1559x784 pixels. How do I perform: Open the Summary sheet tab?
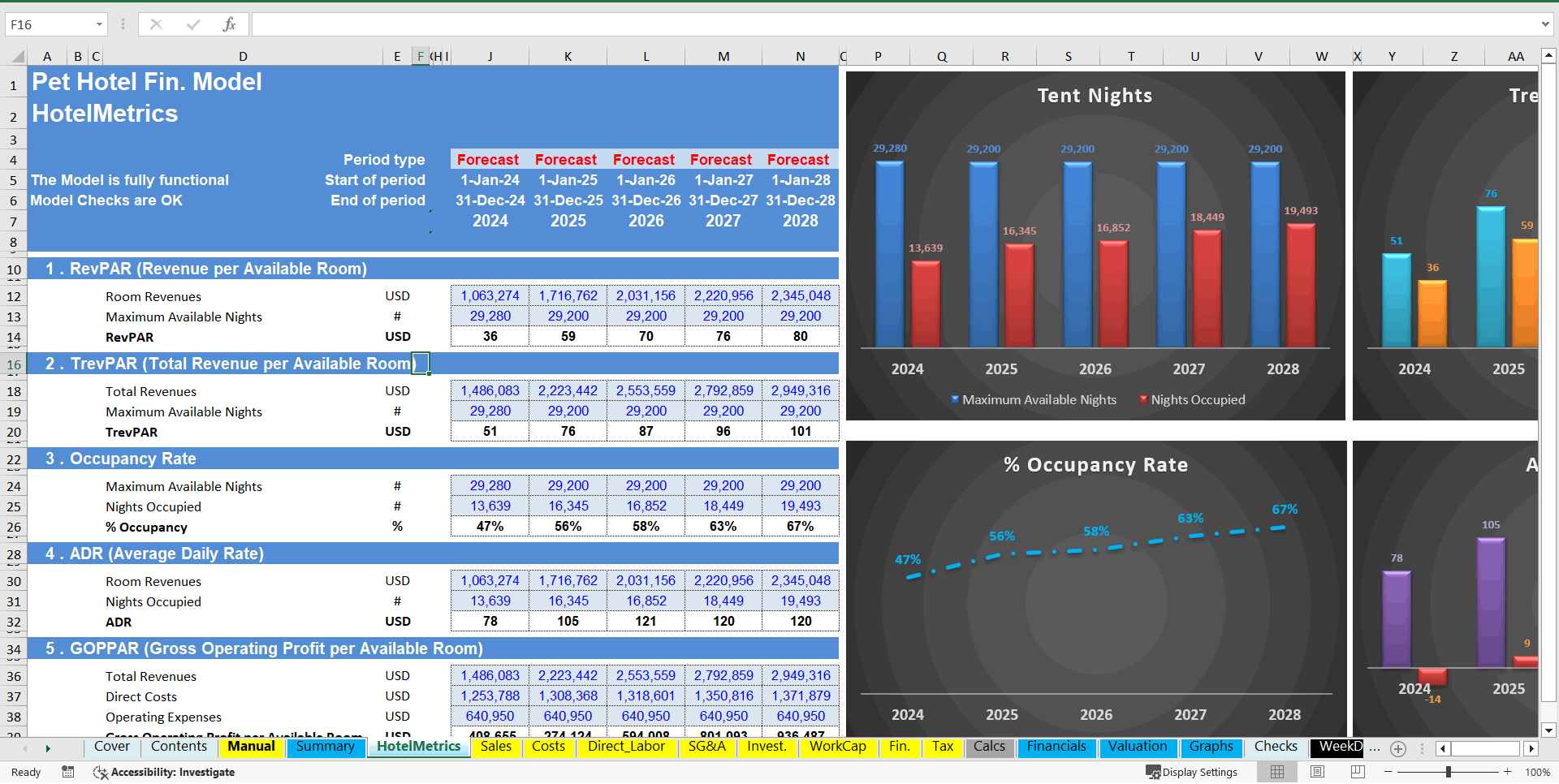coord(325,747)
